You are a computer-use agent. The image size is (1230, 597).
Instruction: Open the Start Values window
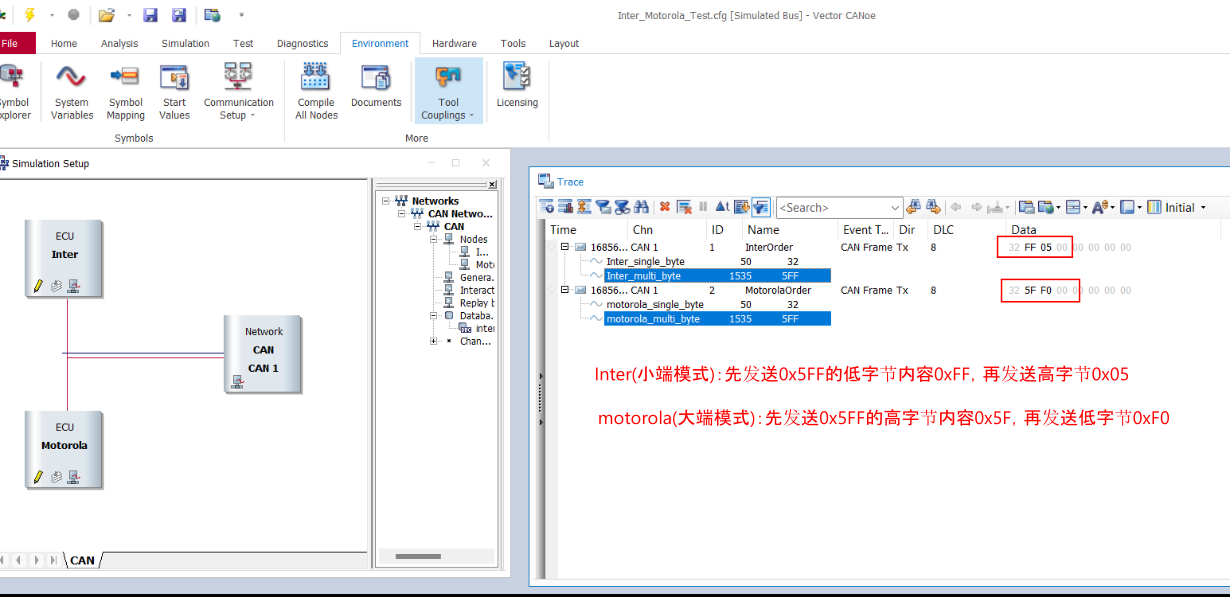(x=174, y=90)
